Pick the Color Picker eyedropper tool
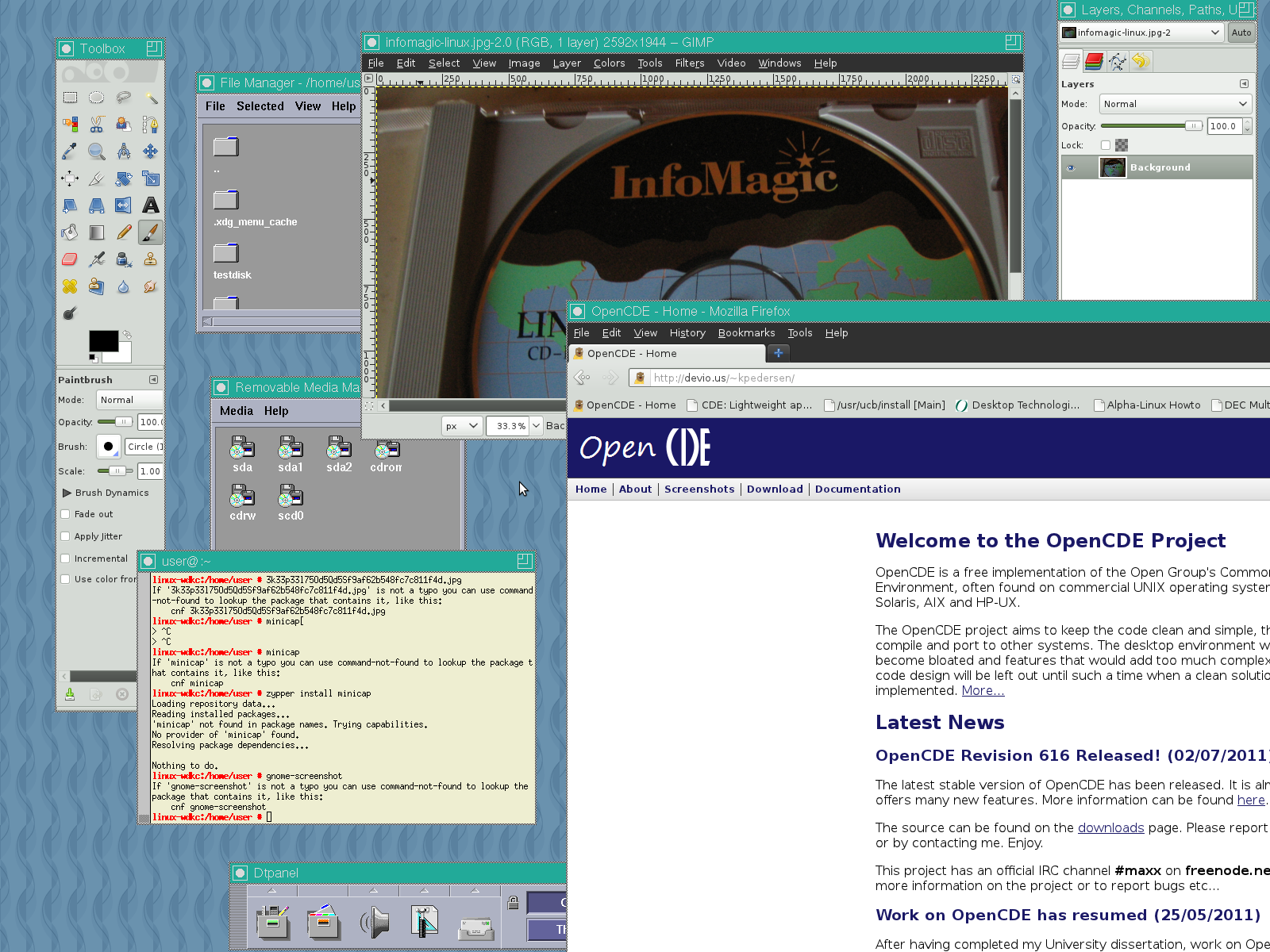 tap(70, 152)
